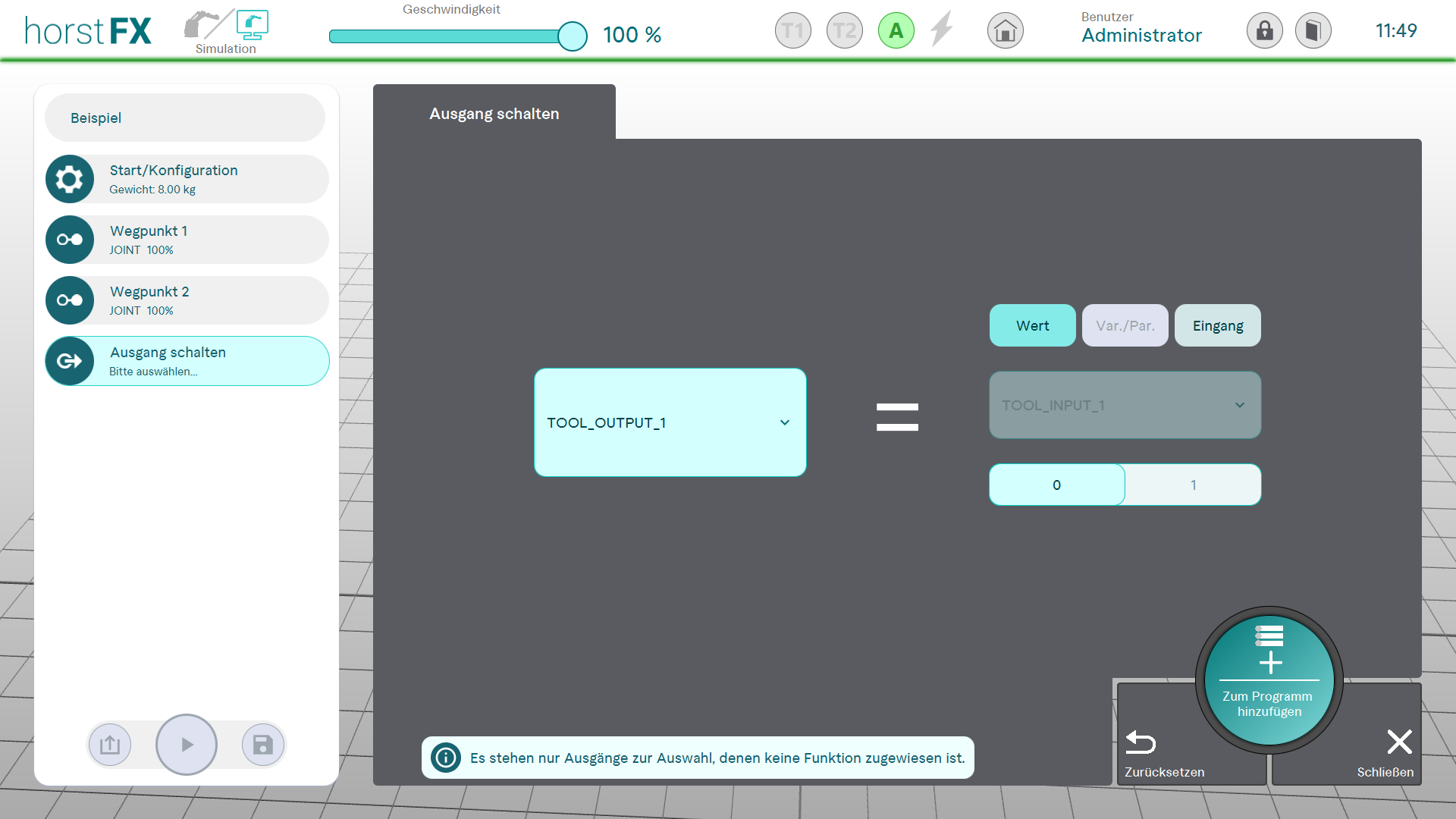Select the Eingang option tab
This screenshot has width=1456, height=819.
1217,326
